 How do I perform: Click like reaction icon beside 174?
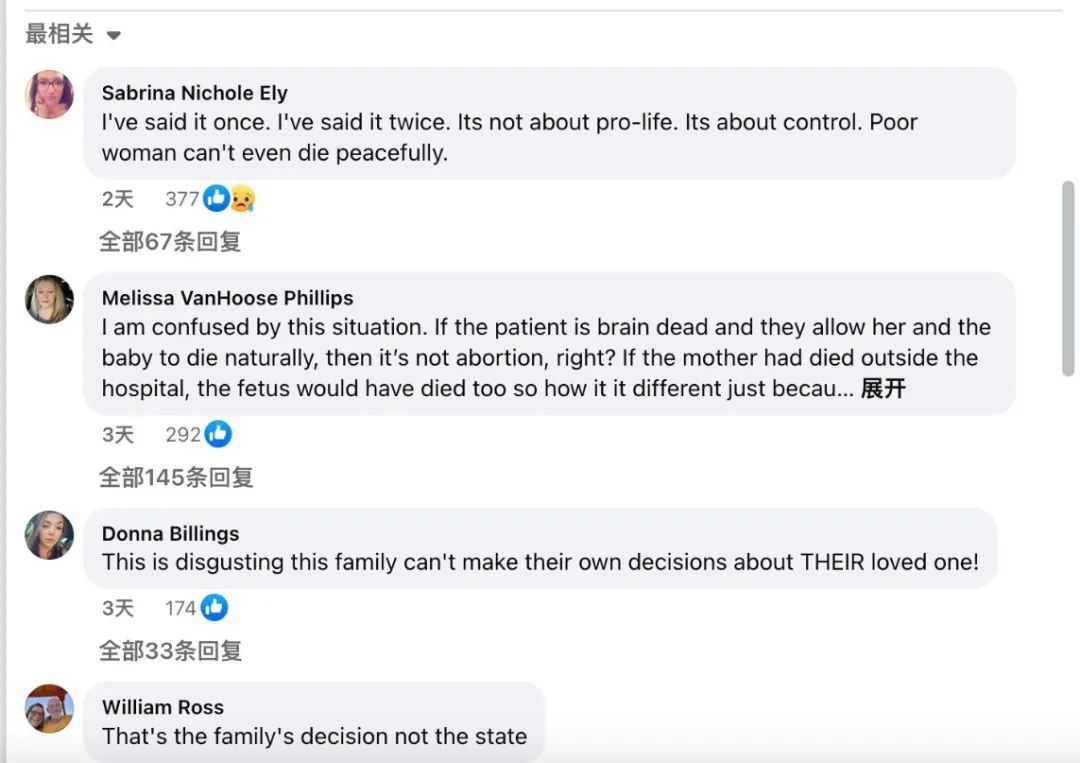[214, 607]
